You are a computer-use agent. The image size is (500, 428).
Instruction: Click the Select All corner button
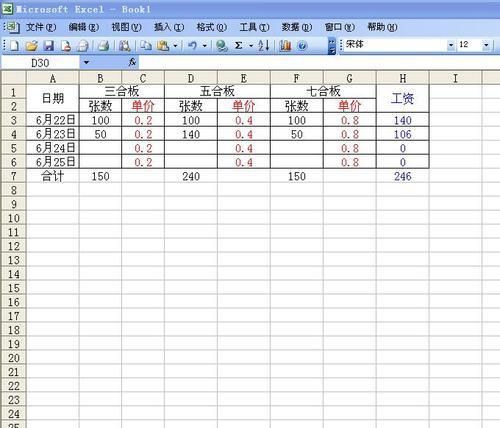click(x=14, y=78)
